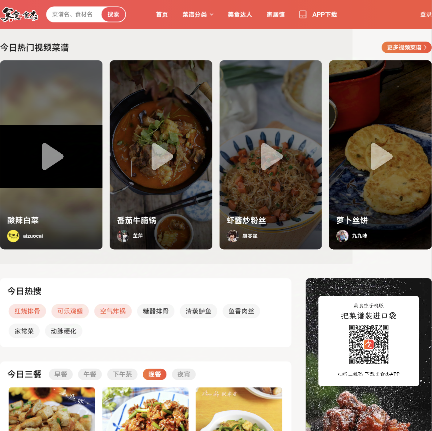
Task: Switch to the 晚餐 meal tab
Action: point(155,374)
